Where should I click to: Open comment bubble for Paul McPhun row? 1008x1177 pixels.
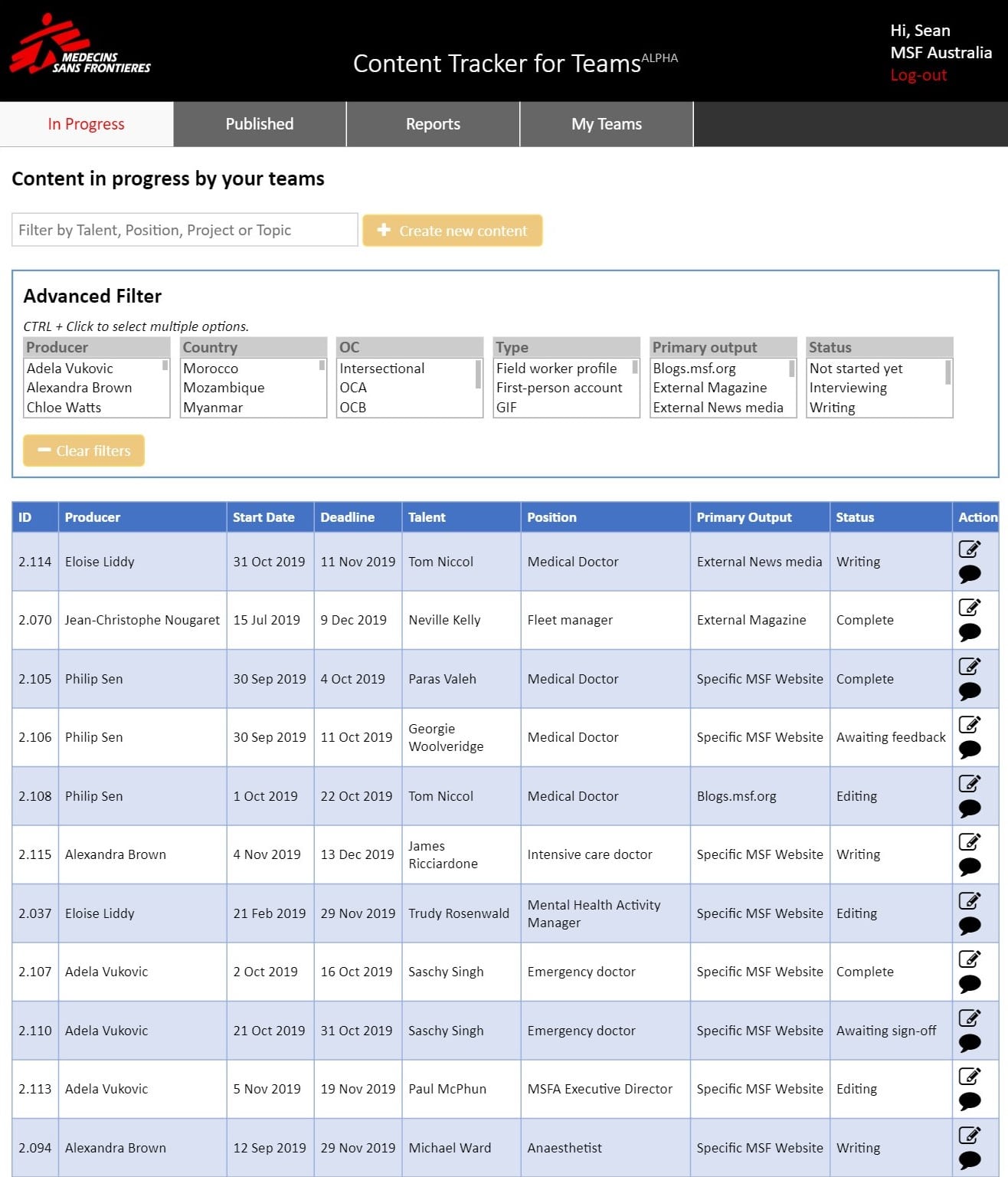coord(969,1101)
